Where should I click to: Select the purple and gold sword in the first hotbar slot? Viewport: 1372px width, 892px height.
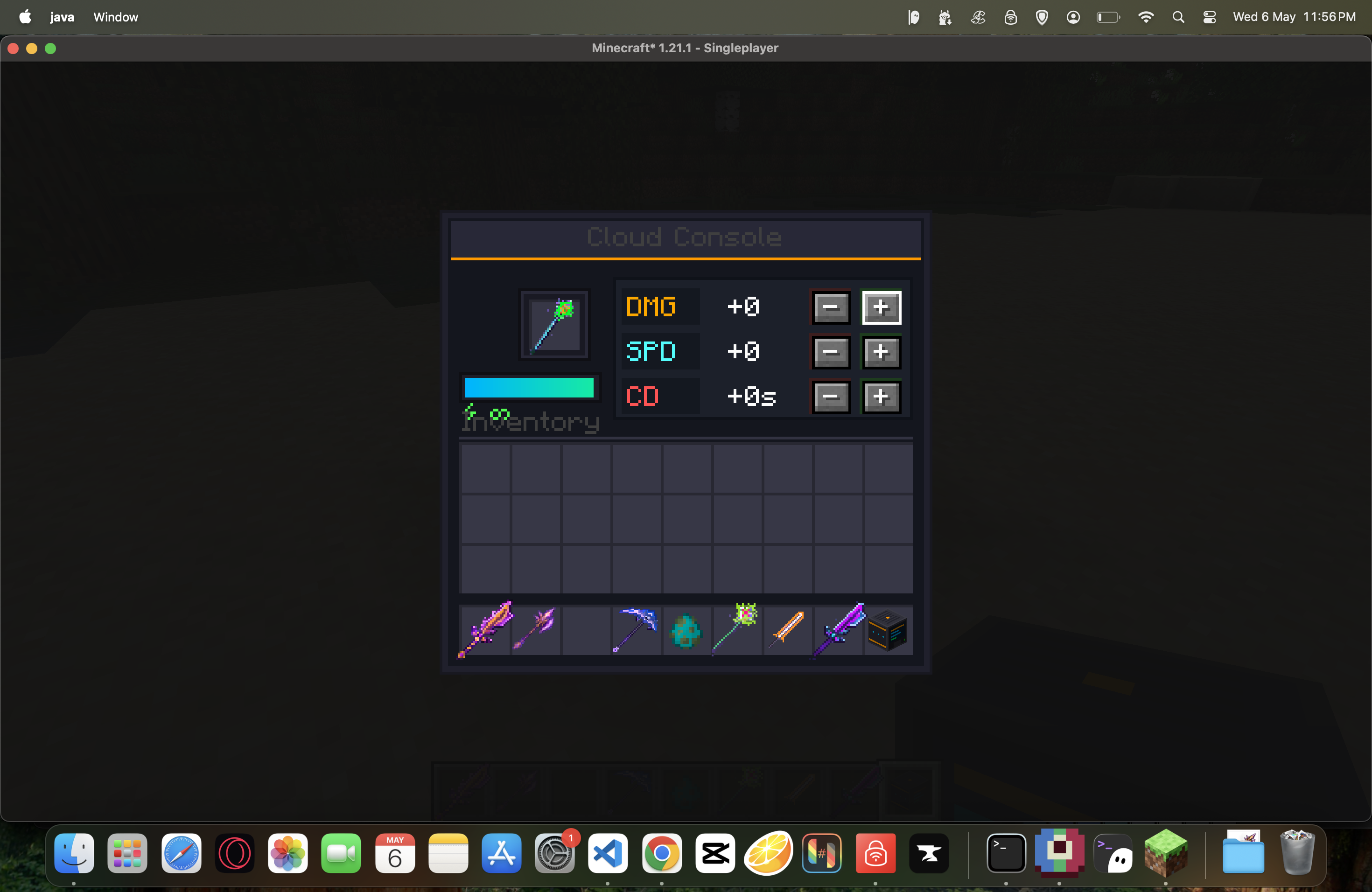(485, 630)
